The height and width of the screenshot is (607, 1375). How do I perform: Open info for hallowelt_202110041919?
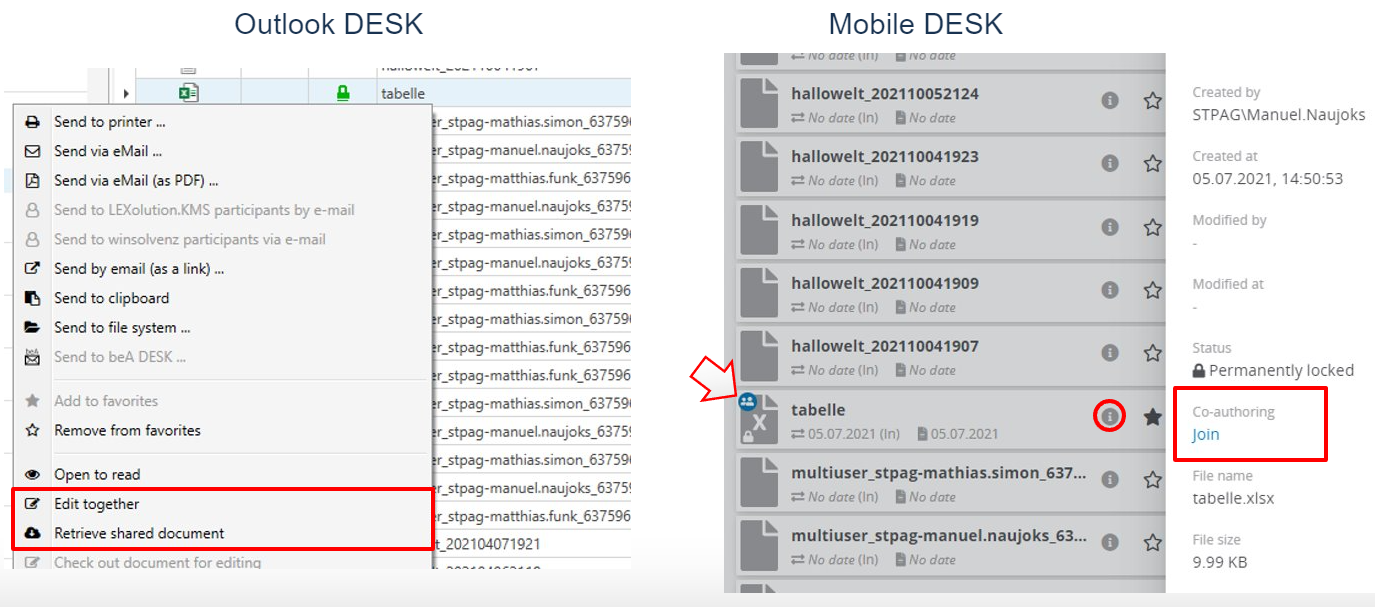(1109, 227)
